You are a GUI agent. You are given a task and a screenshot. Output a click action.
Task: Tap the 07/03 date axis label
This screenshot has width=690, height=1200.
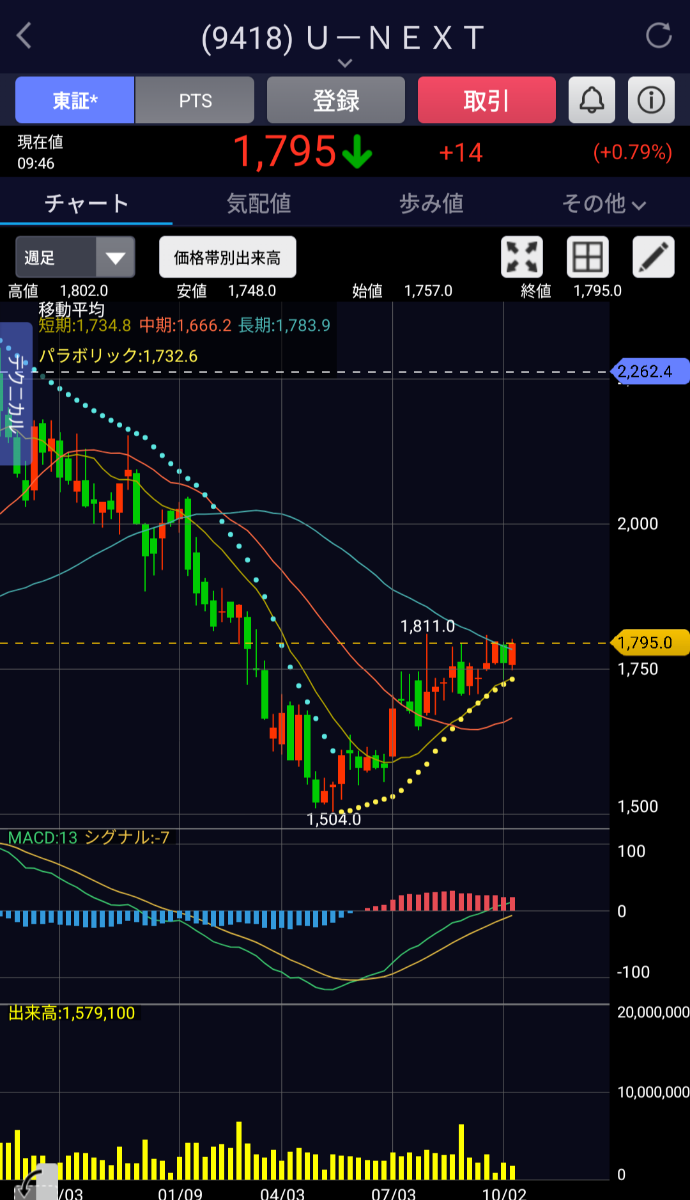394,1193
